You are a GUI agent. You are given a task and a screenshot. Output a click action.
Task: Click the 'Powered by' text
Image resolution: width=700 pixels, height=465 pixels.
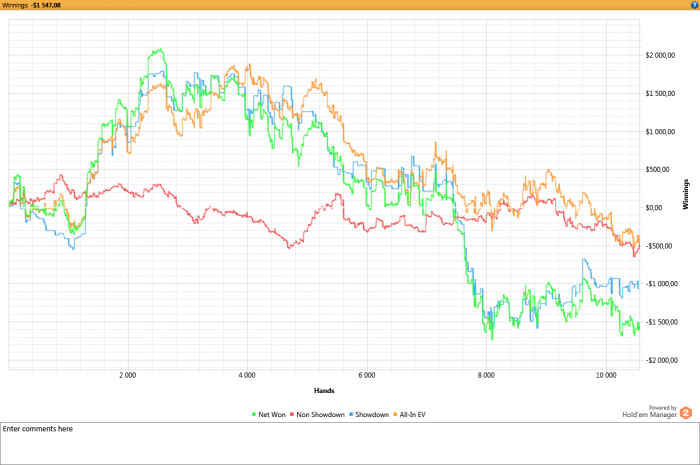point(662,407)
